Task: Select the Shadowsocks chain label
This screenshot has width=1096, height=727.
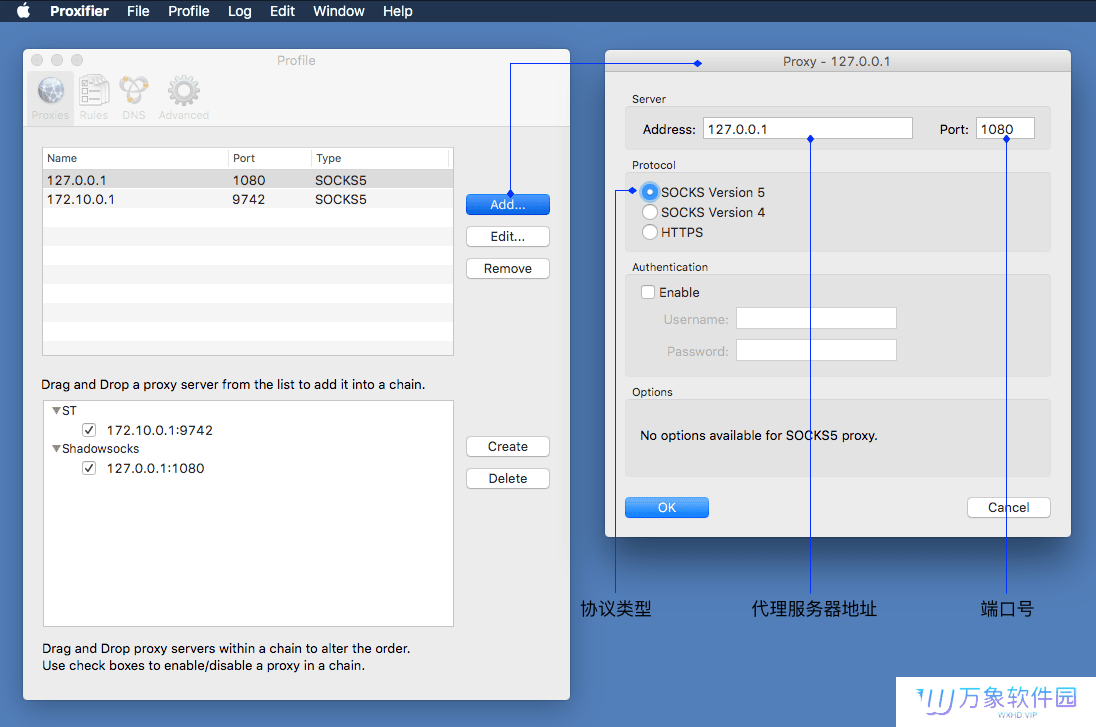Action: pyautogui.click(x=101, y=449)
